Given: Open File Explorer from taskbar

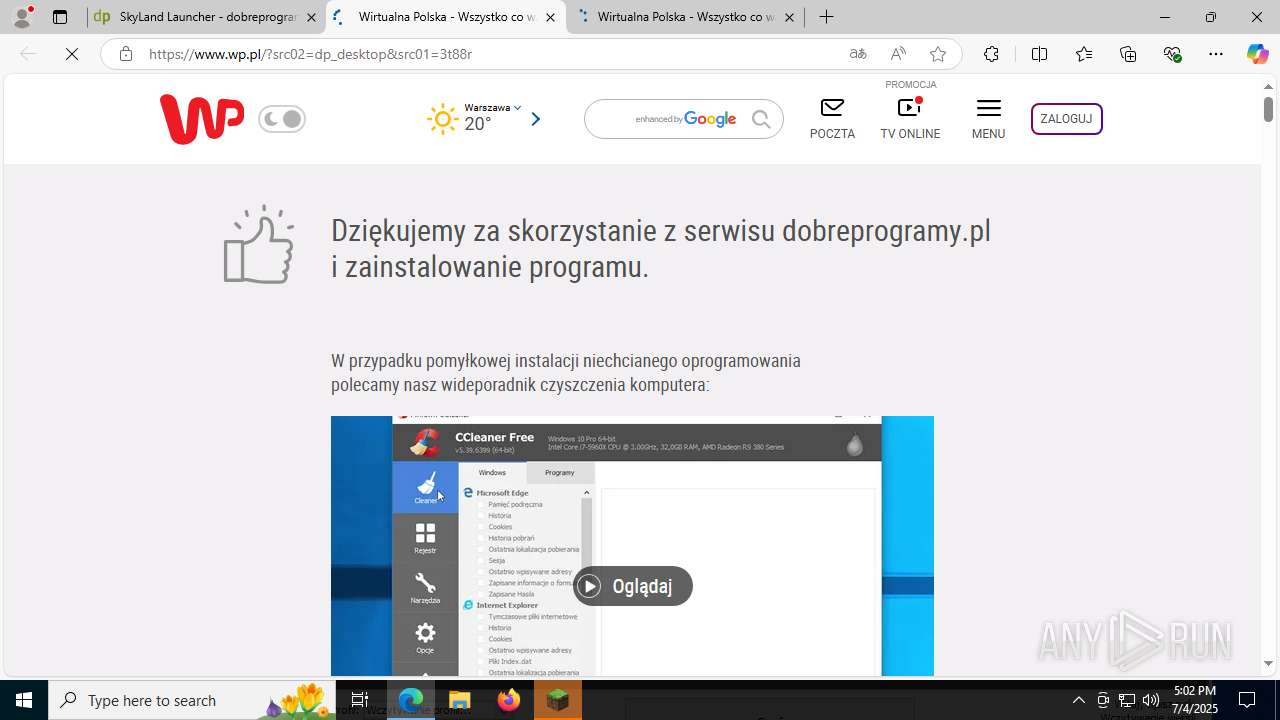Looking at the screenshot, I should (x=459, y=700).
